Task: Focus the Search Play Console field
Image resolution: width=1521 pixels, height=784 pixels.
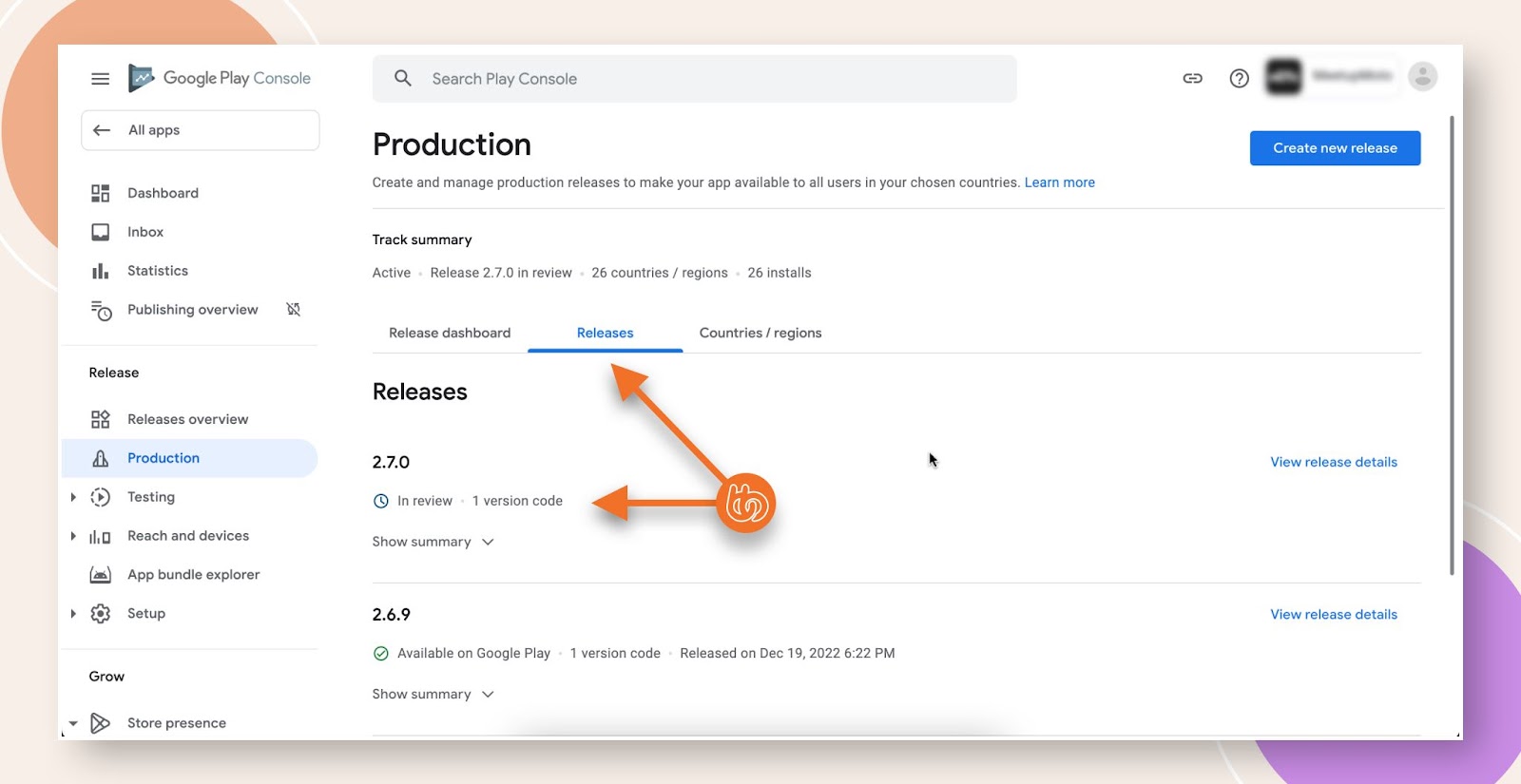Action: pyautogui.click(x=694, y=79)
